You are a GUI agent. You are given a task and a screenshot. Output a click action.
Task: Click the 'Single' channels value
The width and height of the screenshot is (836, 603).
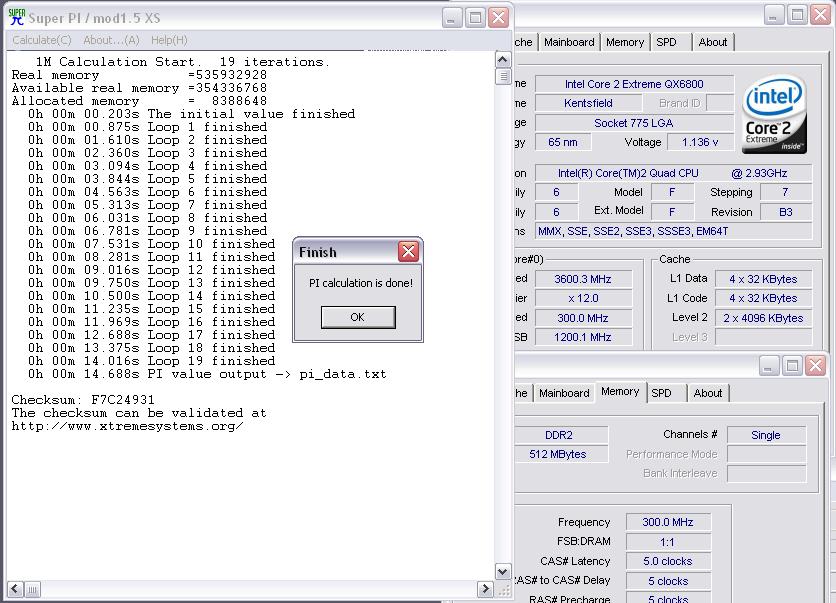pyautogui.click(x=767, y=435)
